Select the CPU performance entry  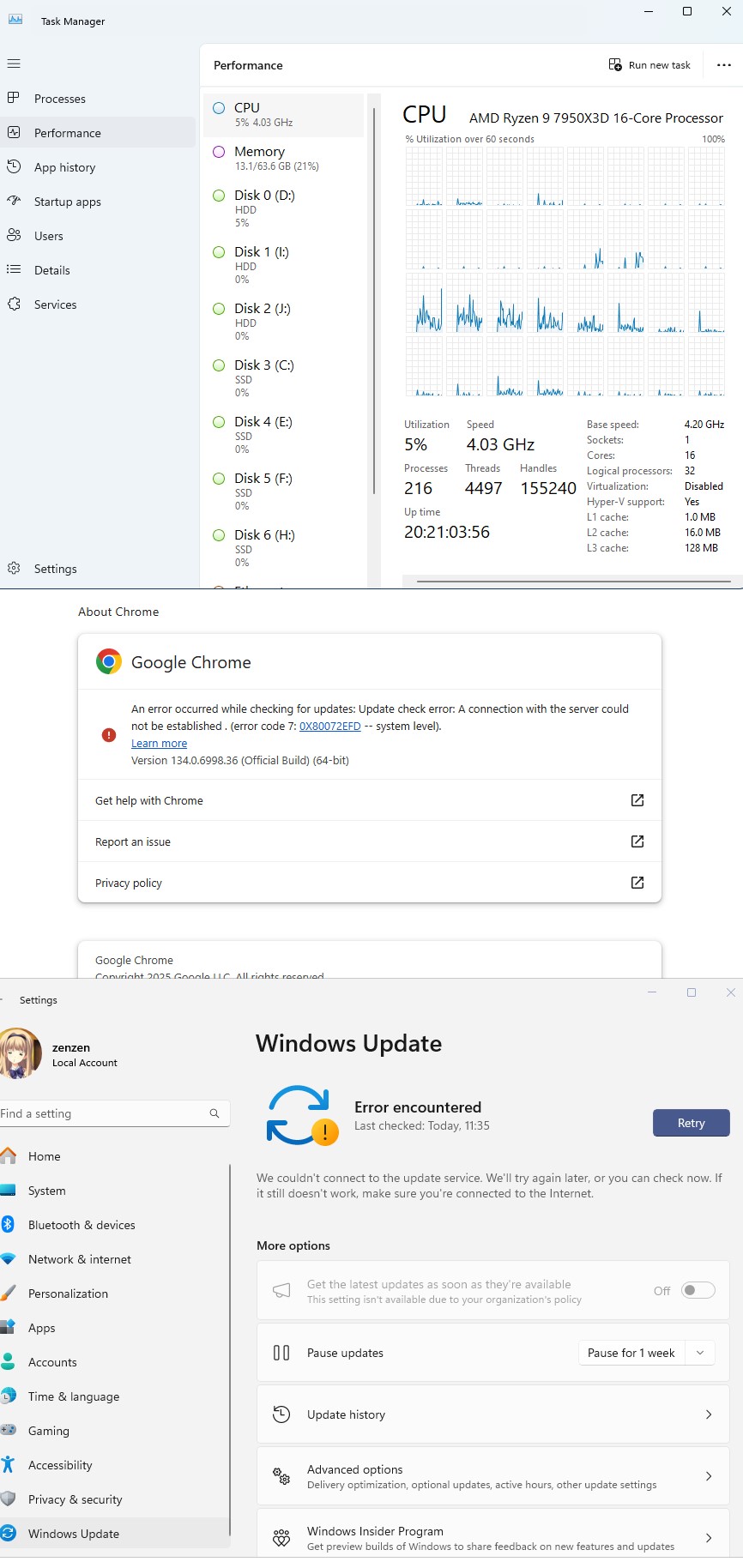[284, 115]
